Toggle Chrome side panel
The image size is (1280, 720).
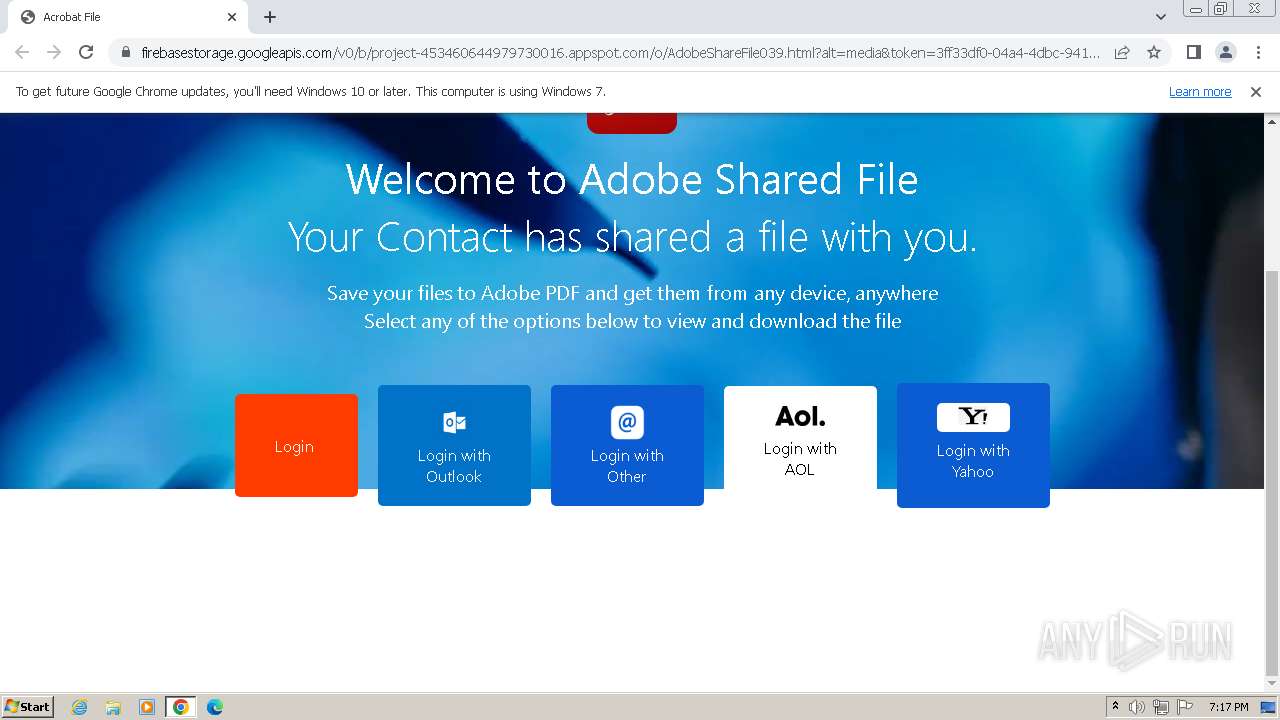pos(1193,52)
